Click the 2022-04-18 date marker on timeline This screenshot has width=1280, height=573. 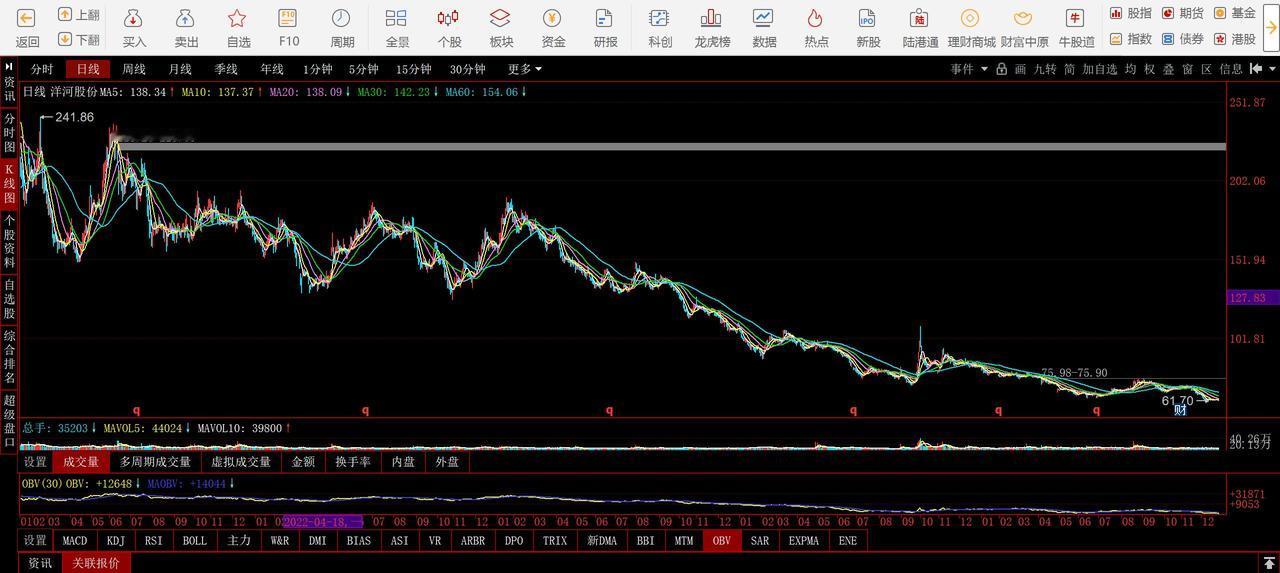[322, 521]
